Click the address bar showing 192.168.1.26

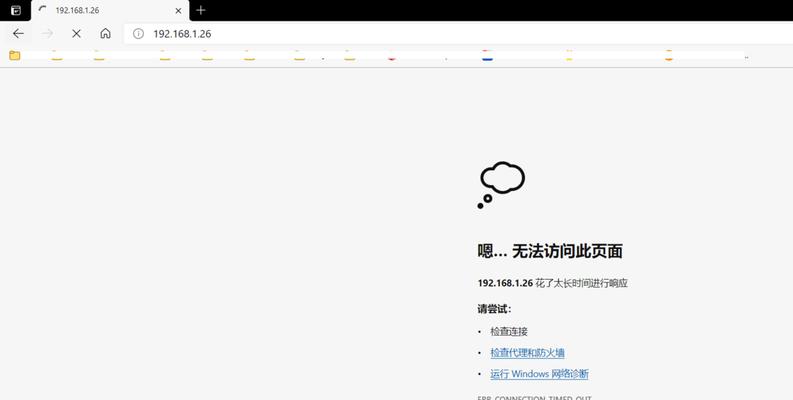pyautogui.click(x=458, y=33)
